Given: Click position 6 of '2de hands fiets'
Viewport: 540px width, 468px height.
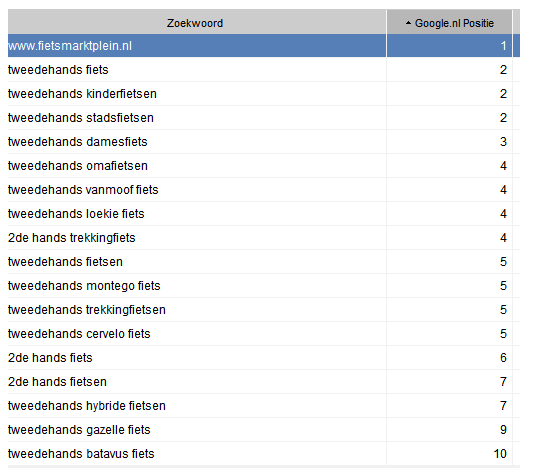Looking at the screenshot, I should pyautogui.click(x=503, y=358).
